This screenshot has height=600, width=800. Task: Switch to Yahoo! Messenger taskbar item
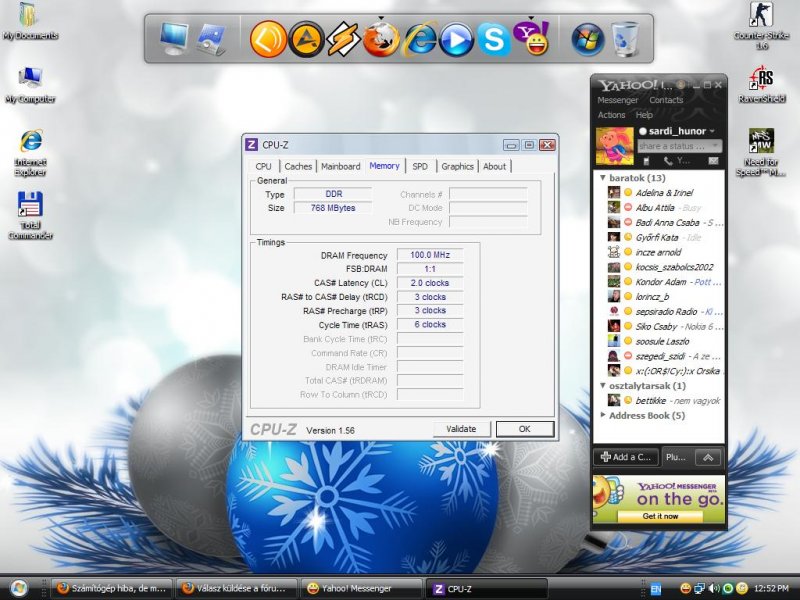[362, 588]
